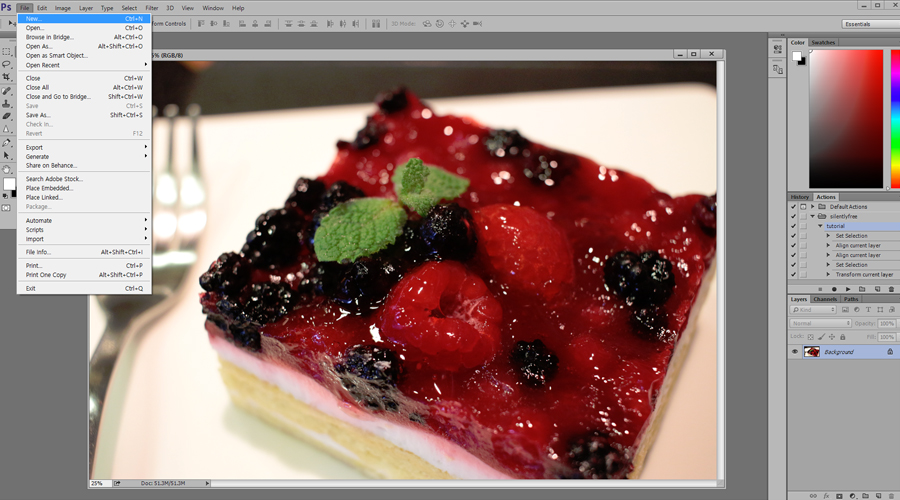Select the Crop tool in toolbar

coord(7,77)
